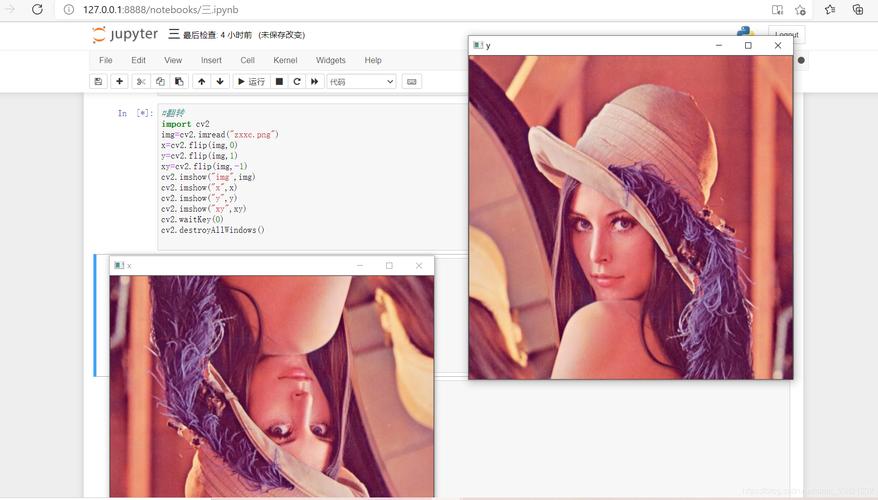Viewport: 878px width, 500px height.
Task: Maximize the x image window
Action: 389,265
